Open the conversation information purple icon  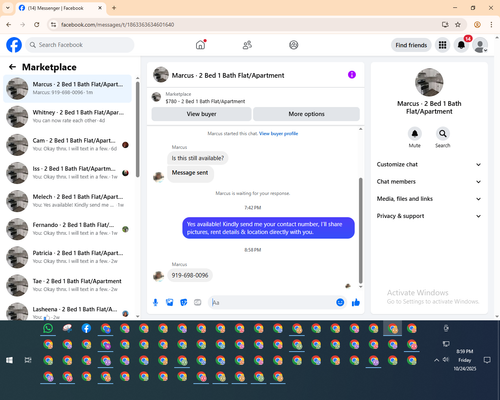tap(352, 75)
